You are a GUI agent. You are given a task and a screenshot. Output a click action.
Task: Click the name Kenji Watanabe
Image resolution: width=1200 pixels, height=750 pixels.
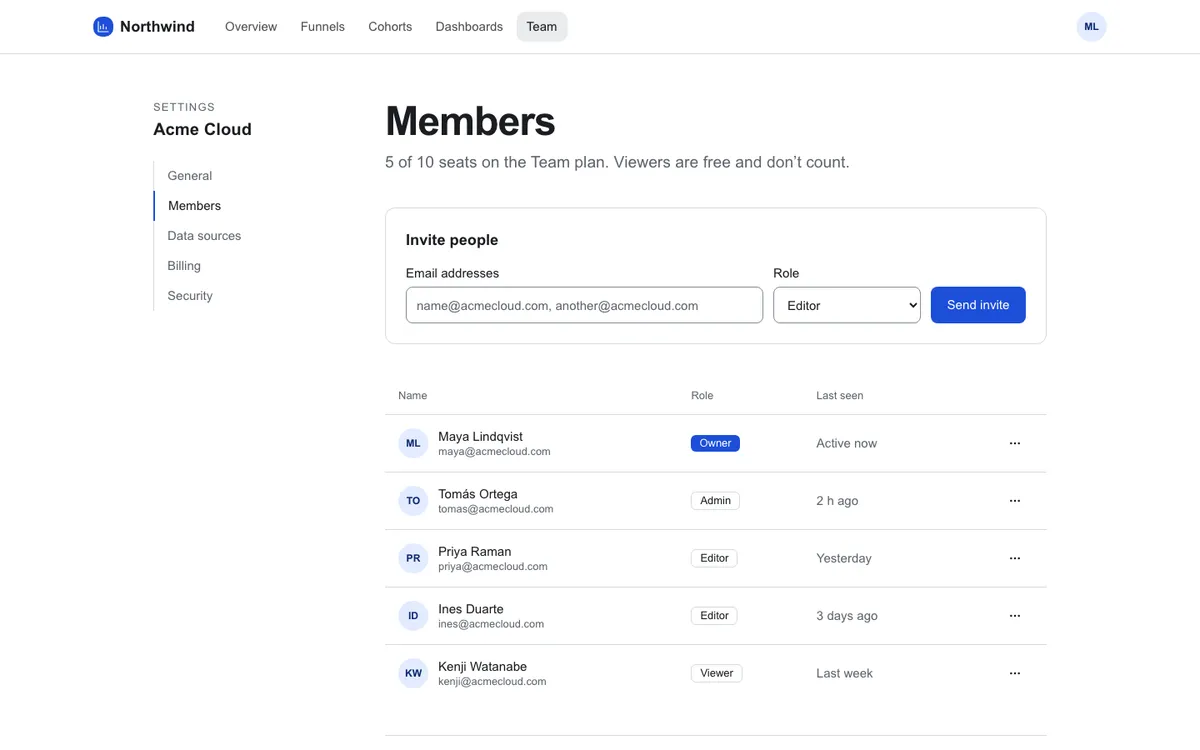(x=482, y=667)
